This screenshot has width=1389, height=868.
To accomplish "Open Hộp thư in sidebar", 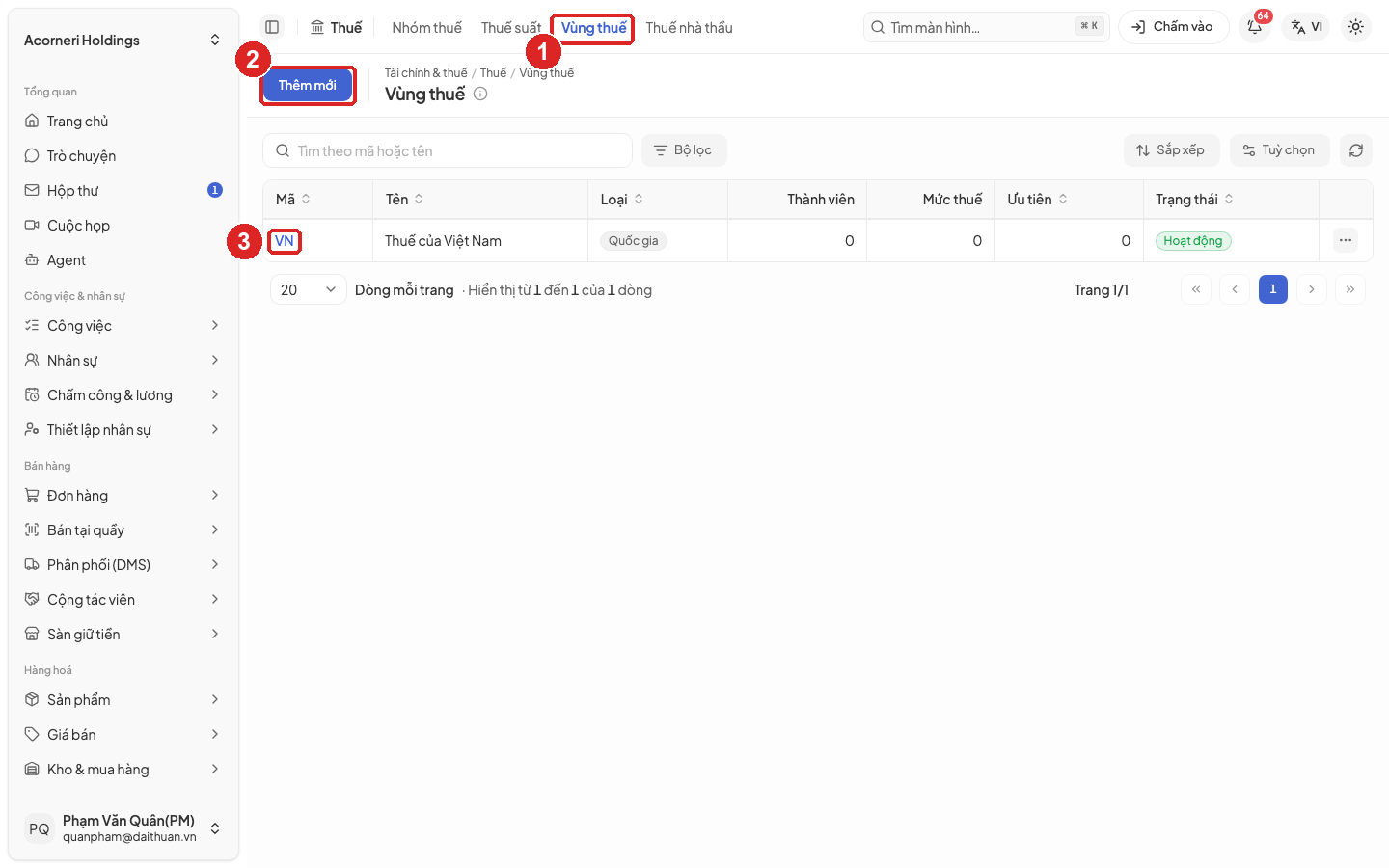I will [x=123, y=191].
